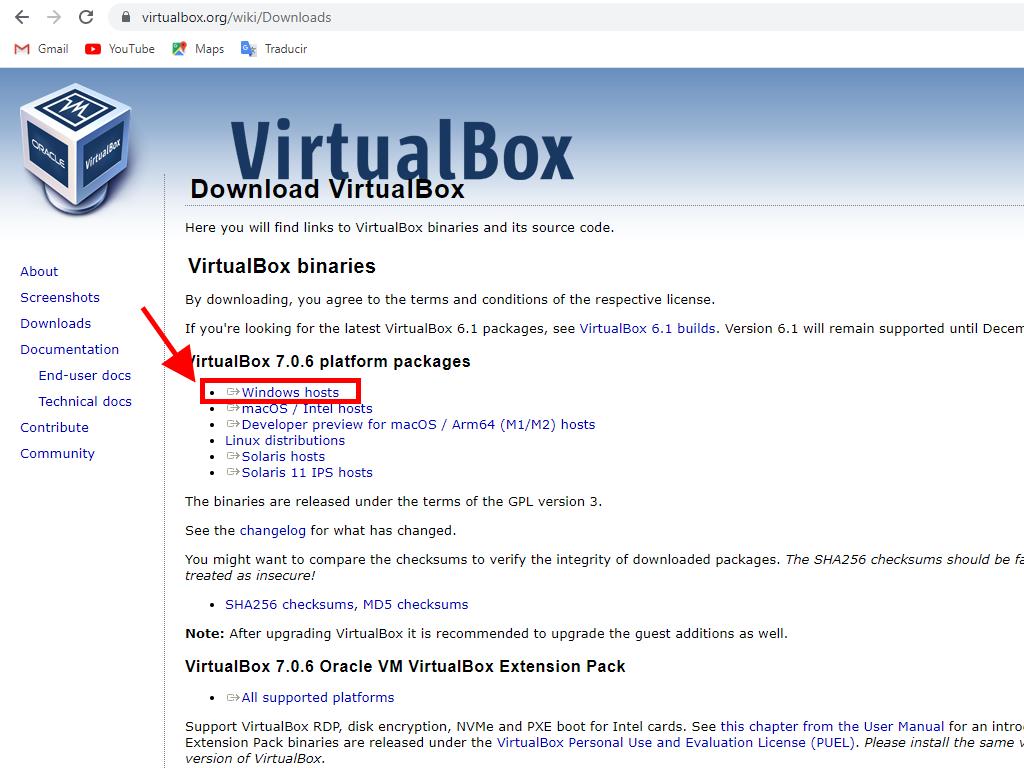Viewport: 1024px width, 768px height.
Task: Open the changelog link
Action: (x=272, y=530)
